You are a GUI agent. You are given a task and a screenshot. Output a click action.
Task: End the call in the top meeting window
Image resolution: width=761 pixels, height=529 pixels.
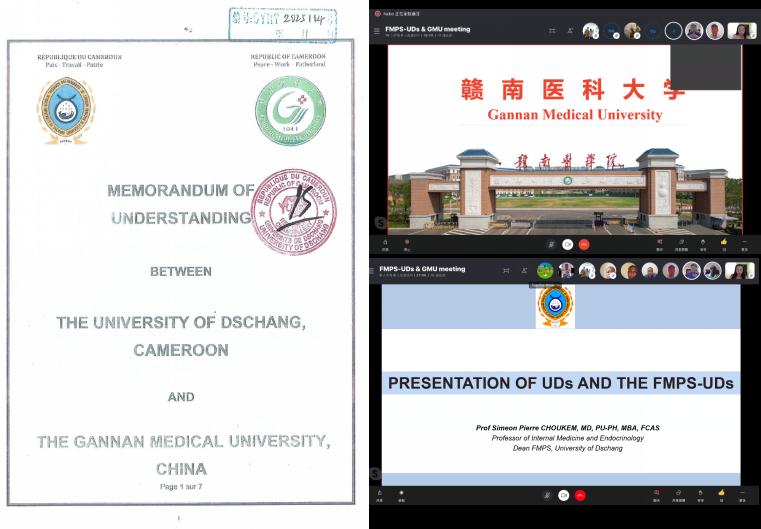pyautogui.click(x=582, y=243)
